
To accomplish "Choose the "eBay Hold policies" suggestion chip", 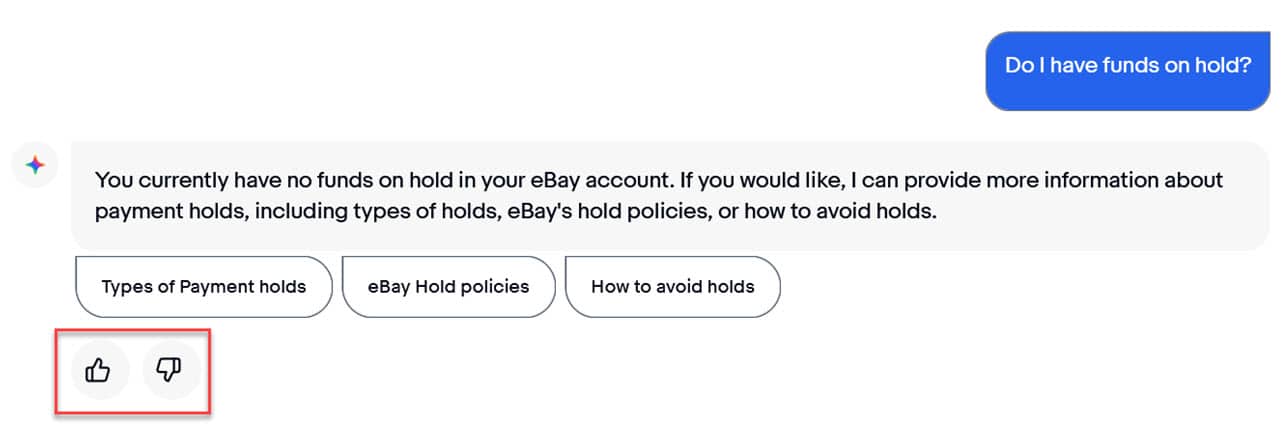I will click(x=448, y=287).
